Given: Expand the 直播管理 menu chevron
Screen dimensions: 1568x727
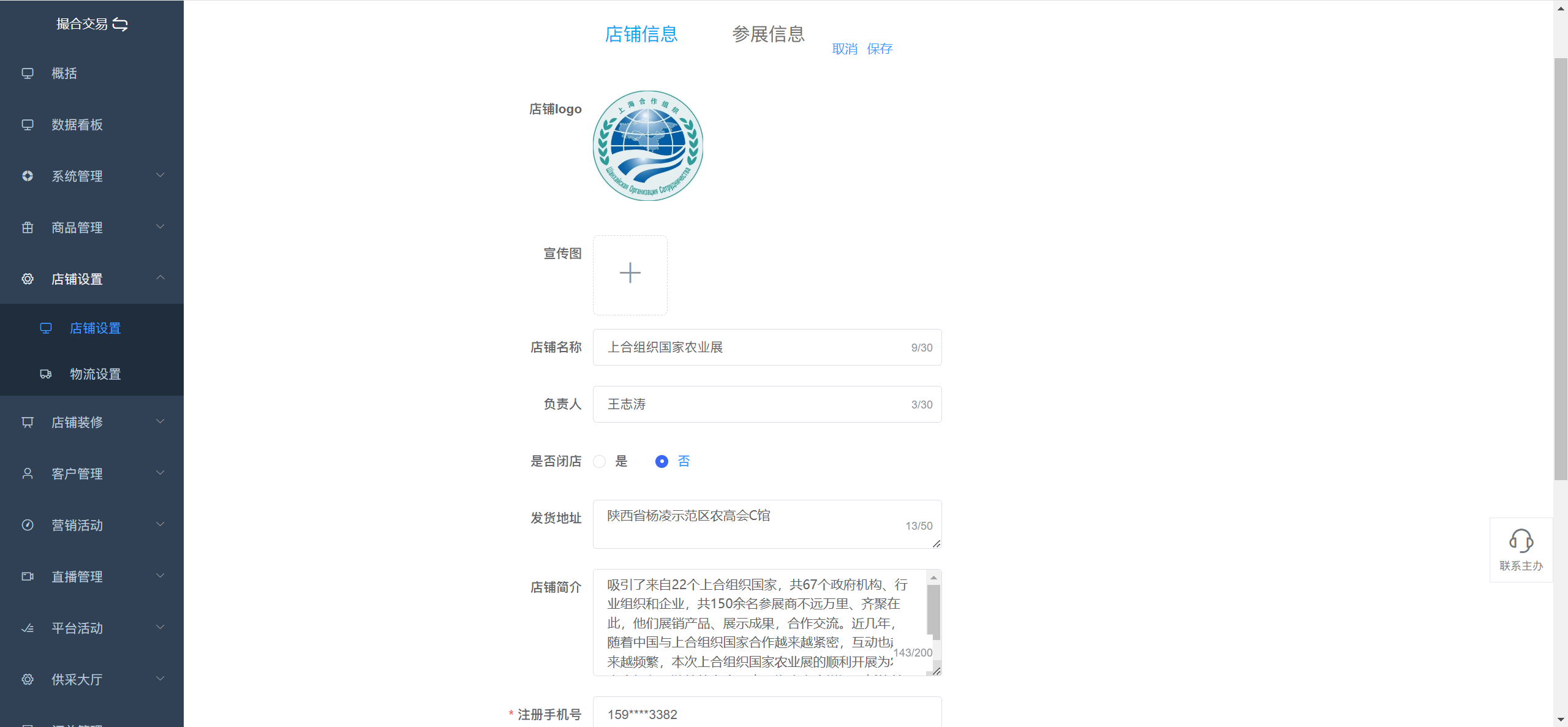Looking at the screenshot, I should (x=160, y=576).
